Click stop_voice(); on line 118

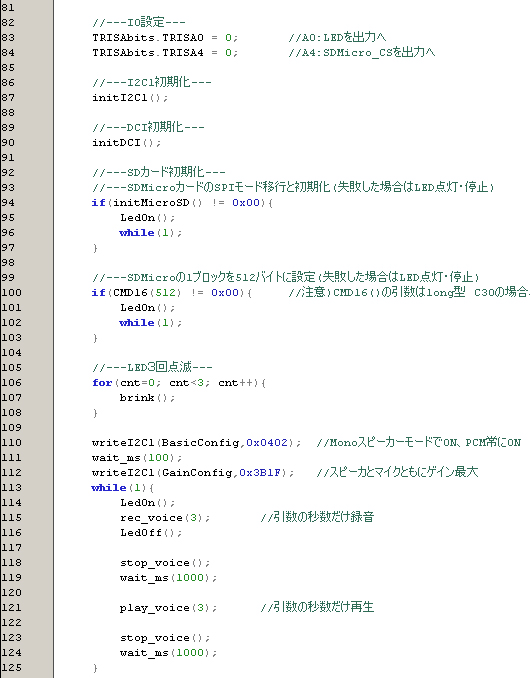[x=165, y=563]
